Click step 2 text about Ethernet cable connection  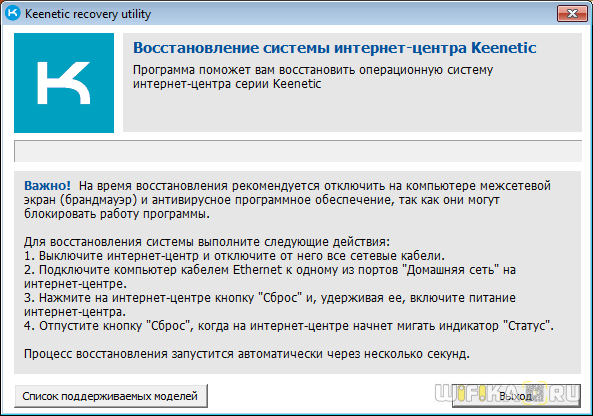270,276
